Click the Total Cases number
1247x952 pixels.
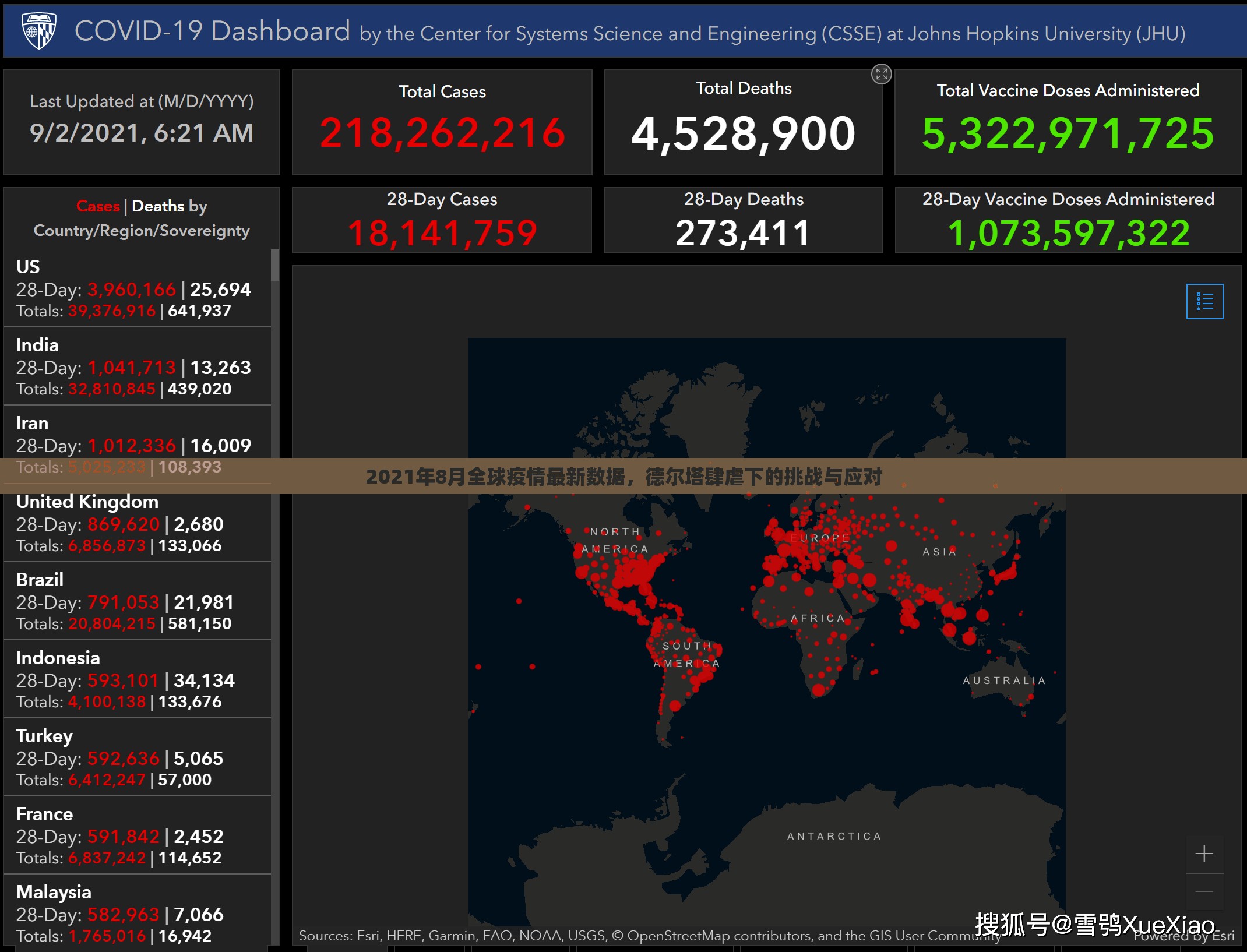(442, 133)
